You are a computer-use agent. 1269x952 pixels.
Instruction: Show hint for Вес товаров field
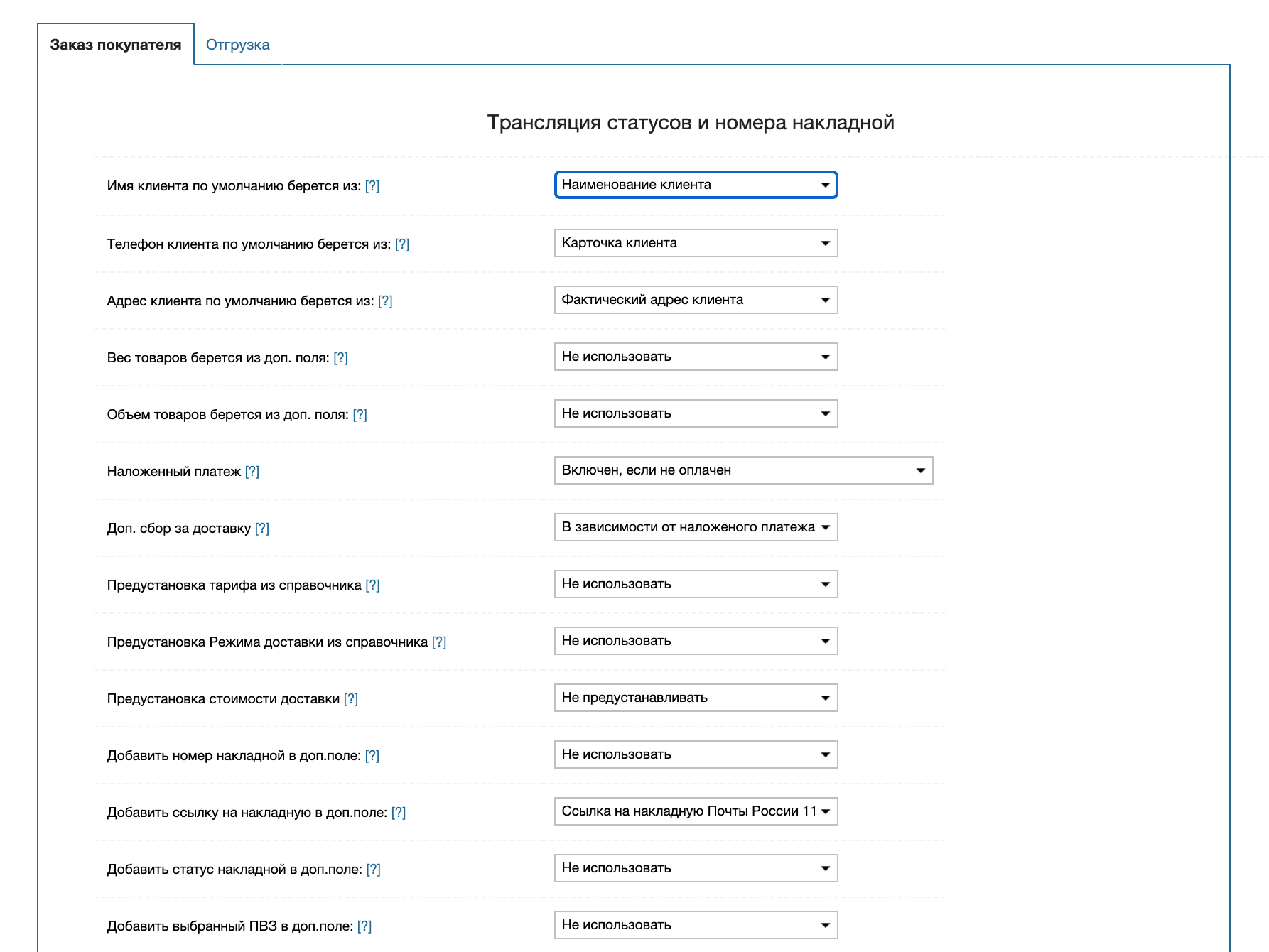(x=341, y=358)
